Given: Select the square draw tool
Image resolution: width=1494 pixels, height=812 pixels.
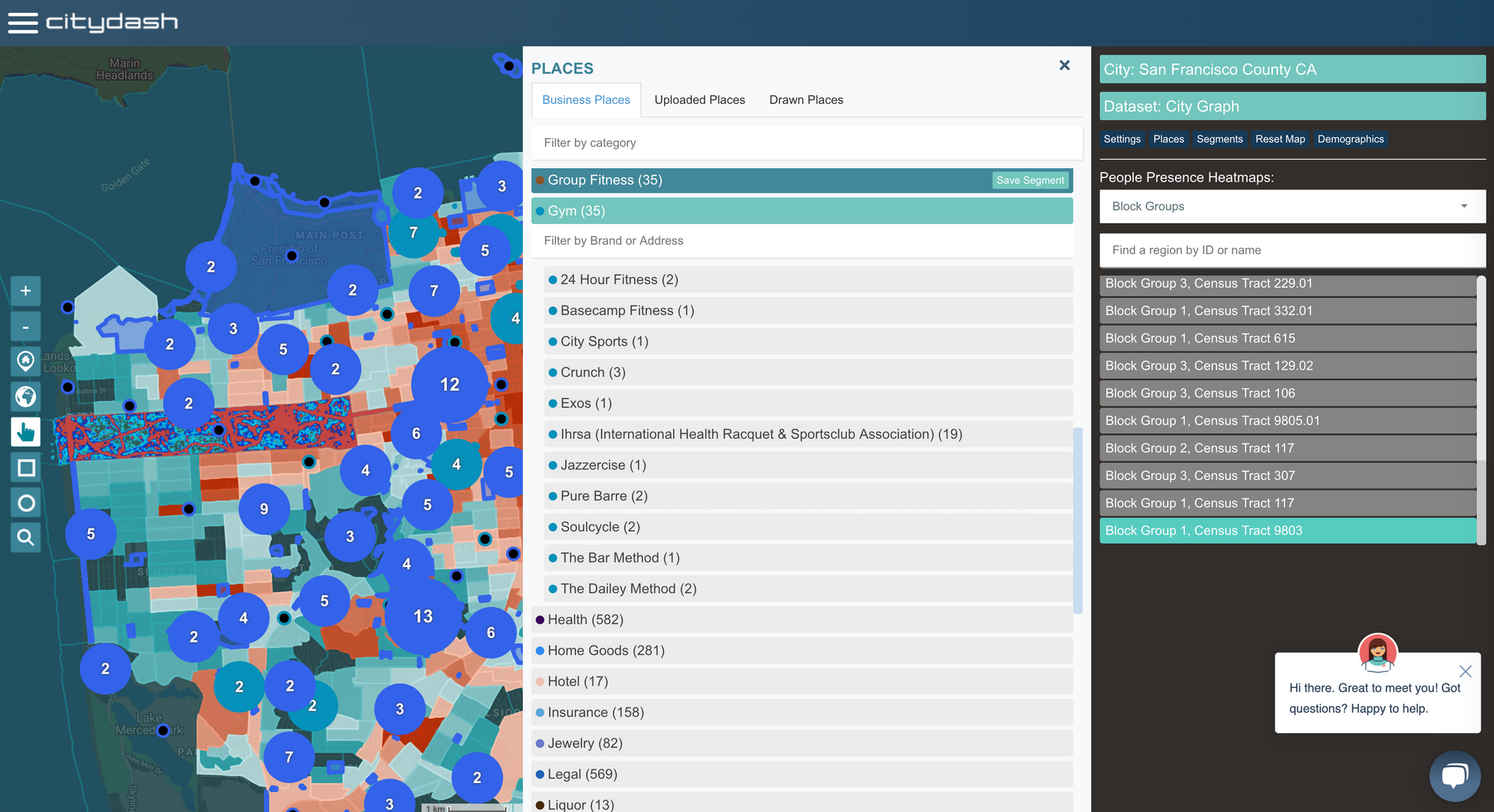Looking at the screenshot, I should [25, 468].
